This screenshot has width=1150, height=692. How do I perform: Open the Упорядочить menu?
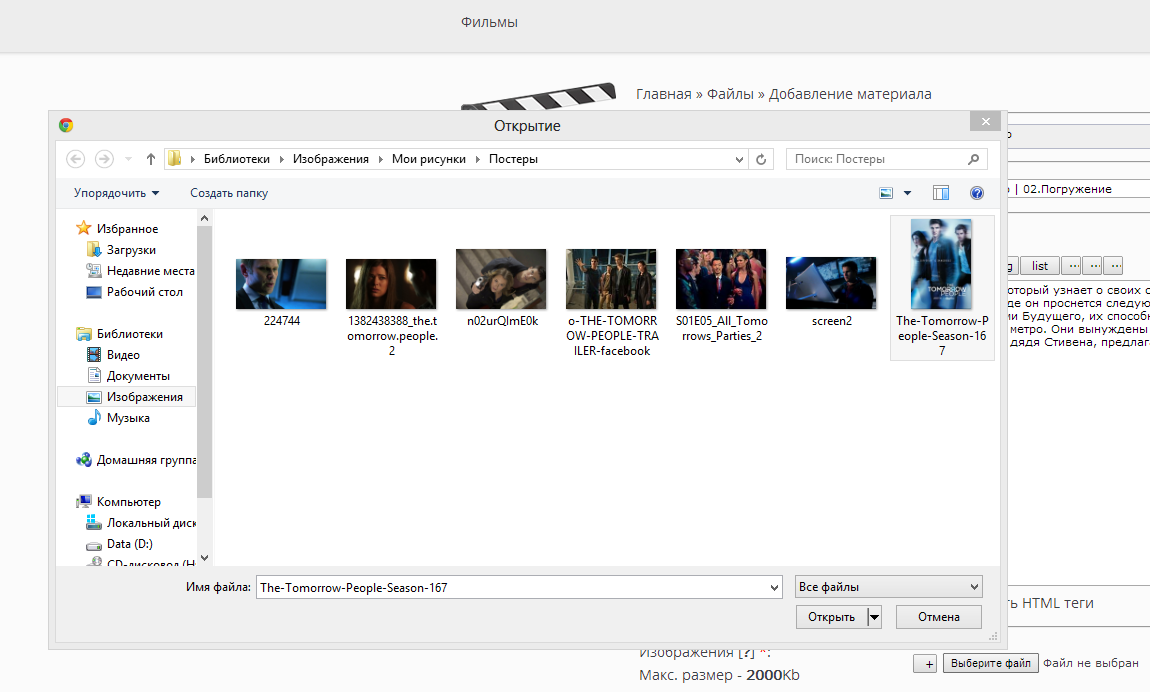(117, 193)
